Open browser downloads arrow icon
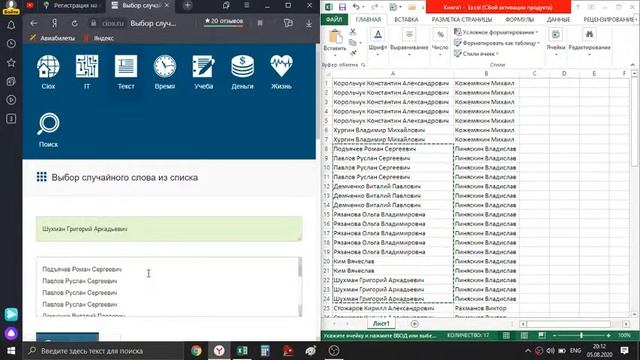The image size is (640, 360). pos(309,23)
